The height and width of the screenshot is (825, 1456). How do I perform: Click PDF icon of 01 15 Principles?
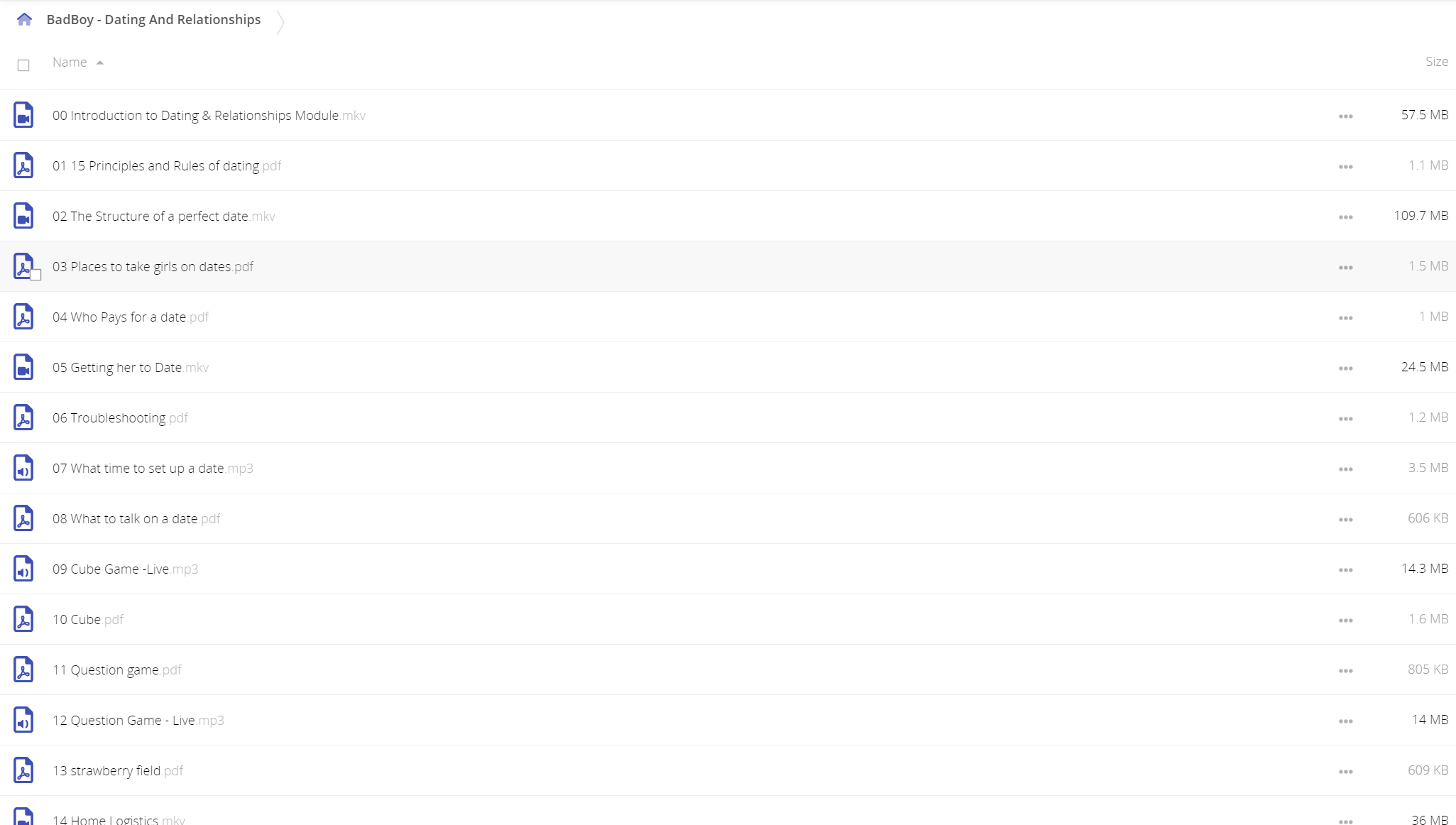pos(23,165)
